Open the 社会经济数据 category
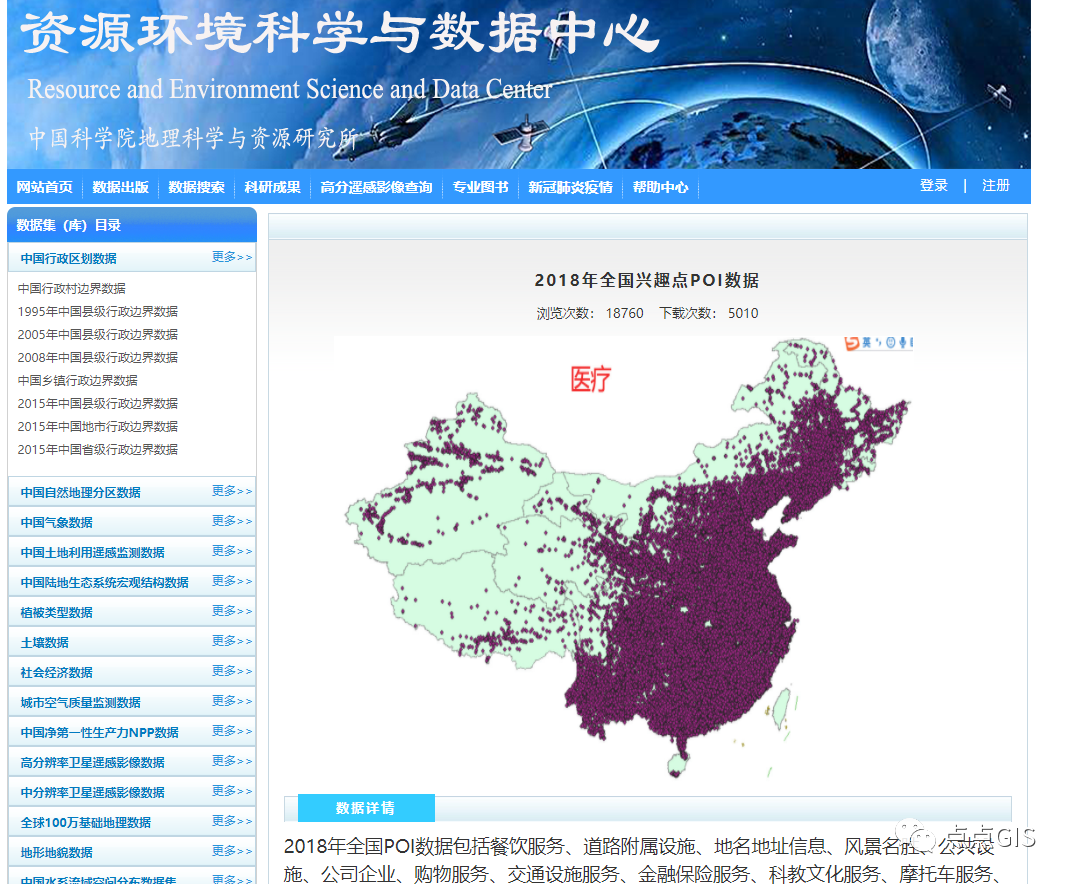 (x=57, y=673)
